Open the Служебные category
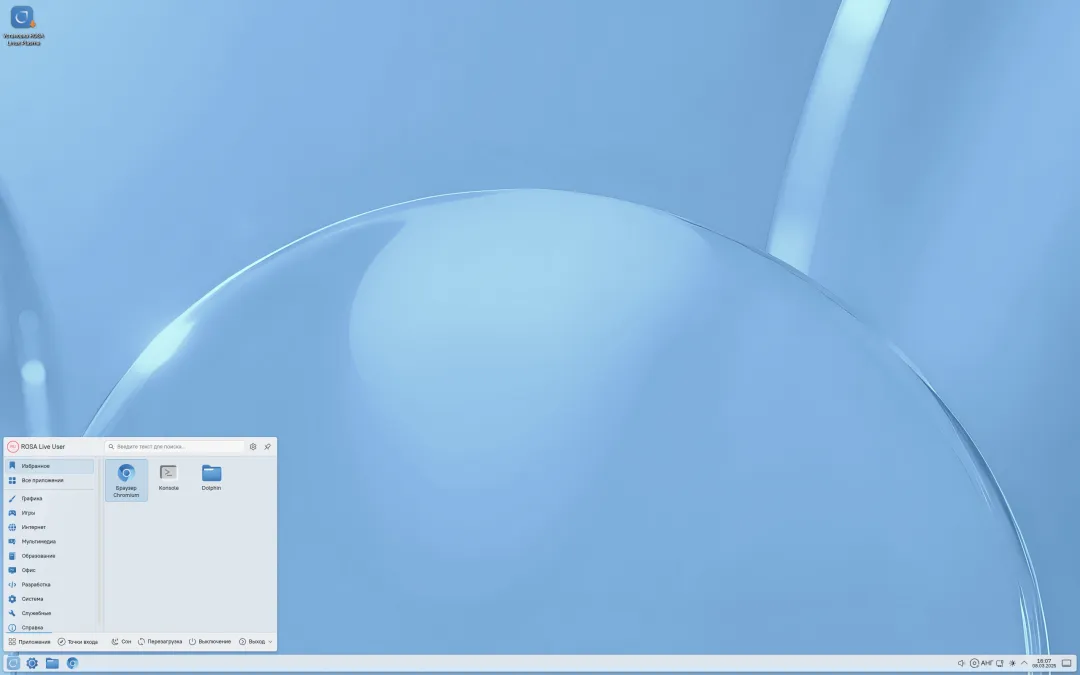 tap(50, 613)
